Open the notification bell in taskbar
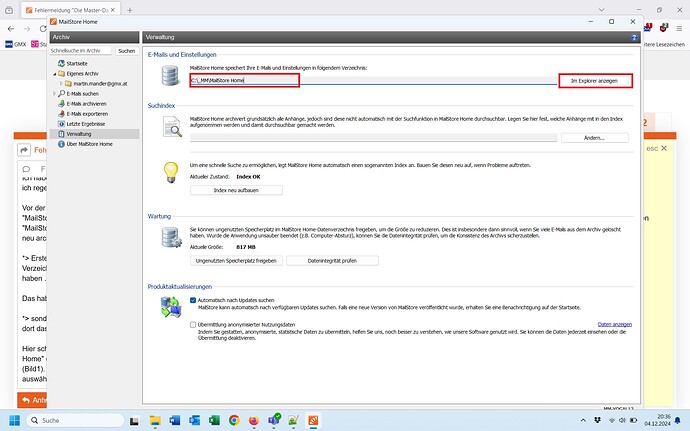Viewport: 690px width, 431px height. pyautogui.click(x=678, y=420)
